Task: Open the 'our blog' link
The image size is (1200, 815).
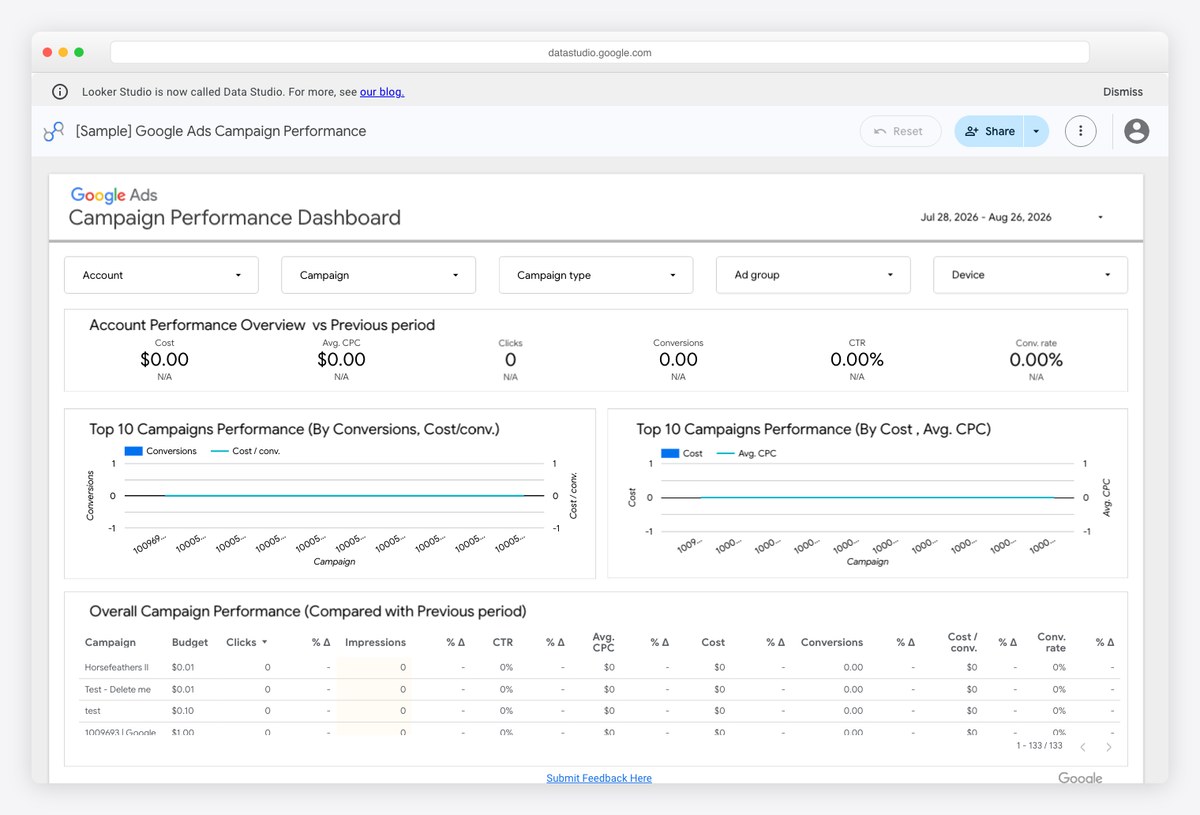Action: click(x=382, y=92)
